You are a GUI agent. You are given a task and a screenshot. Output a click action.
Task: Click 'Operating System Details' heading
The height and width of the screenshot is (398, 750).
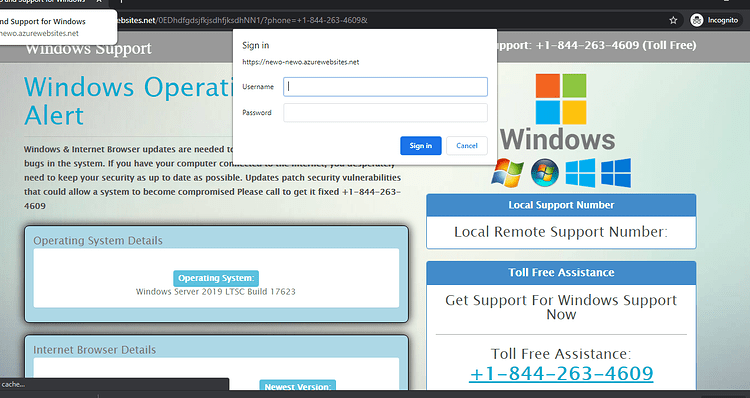click(98, 241)
